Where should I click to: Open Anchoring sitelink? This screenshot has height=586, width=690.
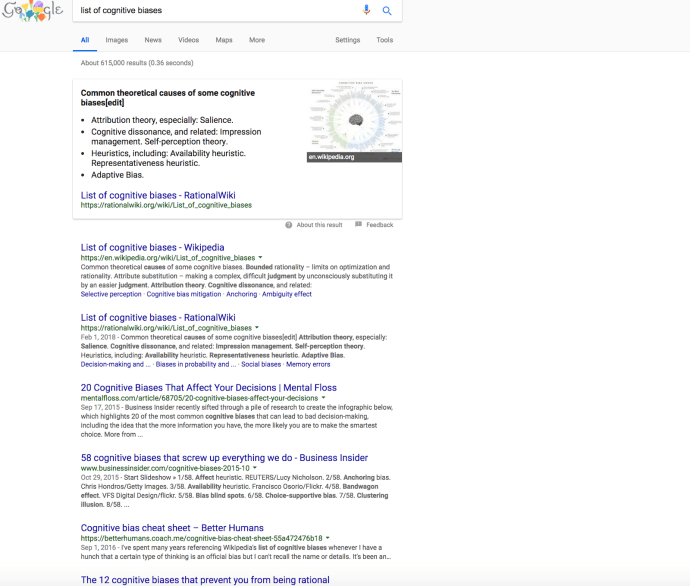click(242, 294)
